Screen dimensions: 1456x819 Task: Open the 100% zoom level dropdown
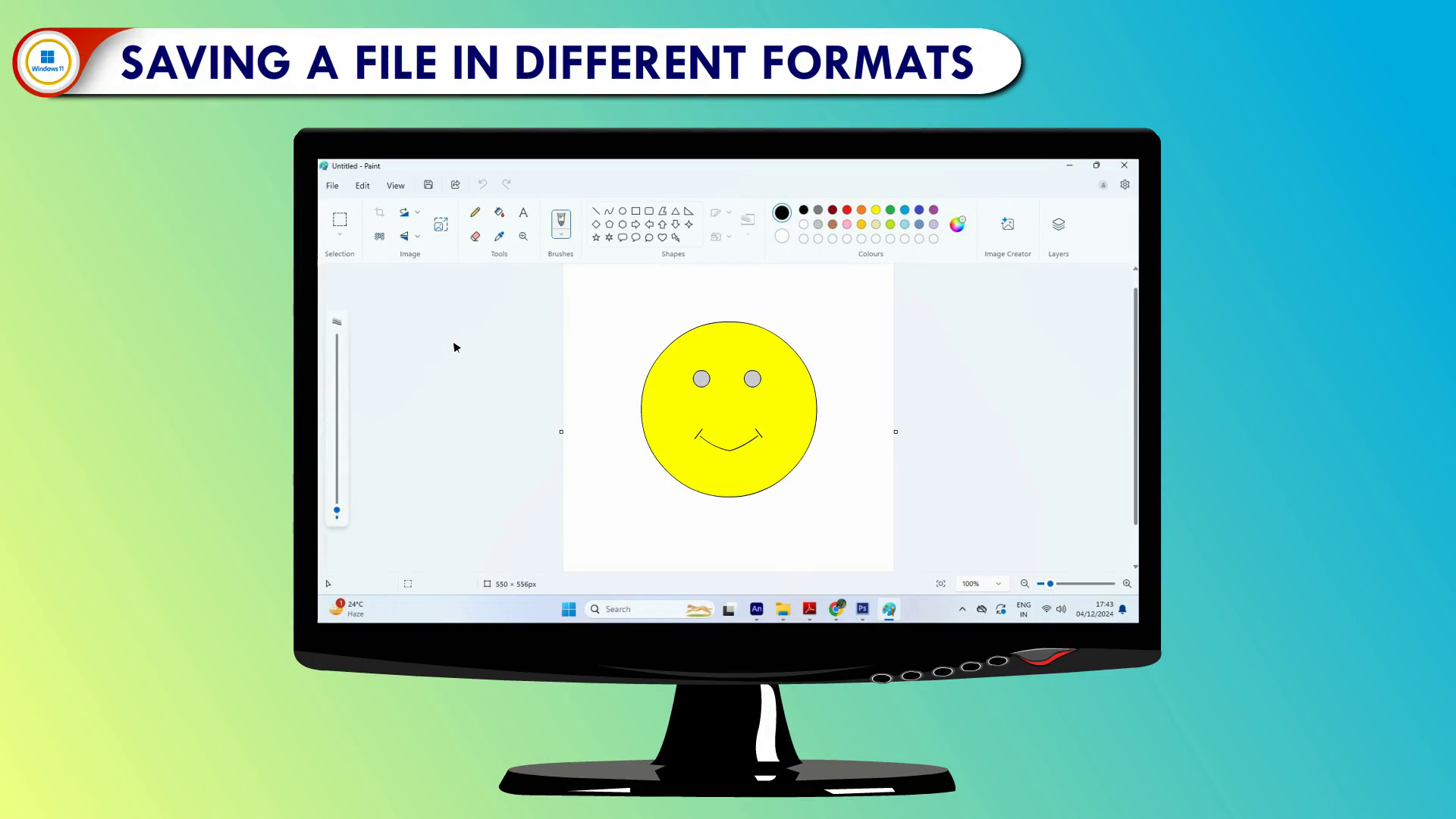[x=998, y=584]
